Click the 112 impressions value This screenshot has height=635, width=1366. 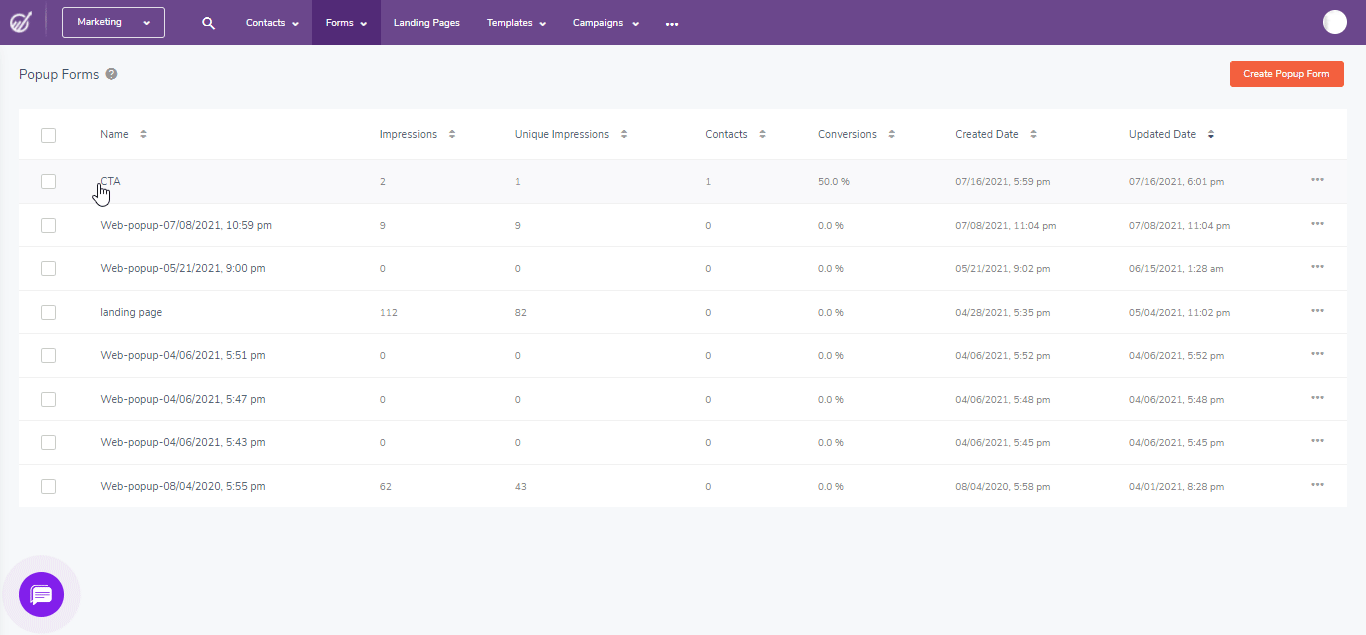(x=389, y=313)
